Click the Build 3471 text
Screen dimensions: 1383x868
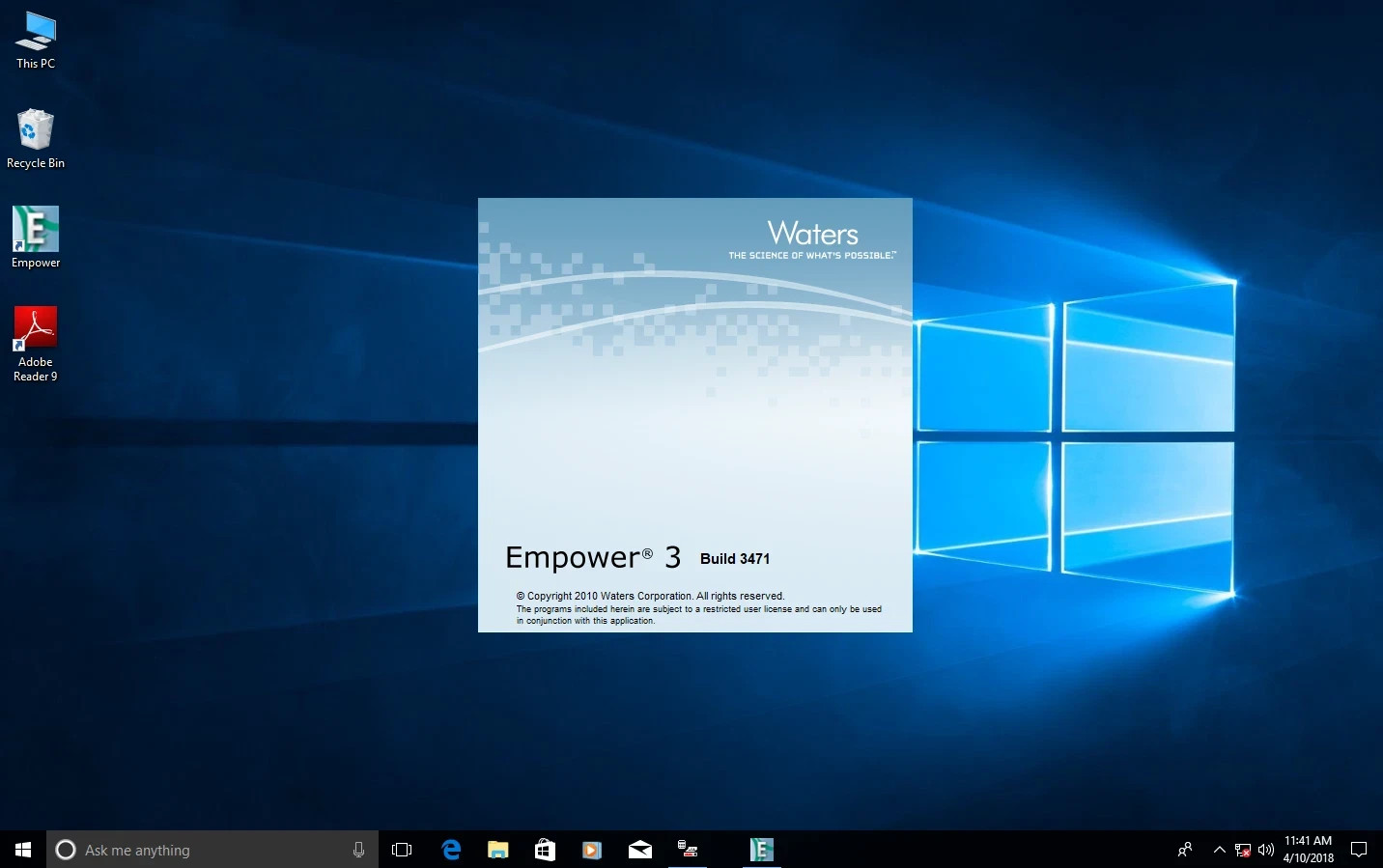pos(735,559)
